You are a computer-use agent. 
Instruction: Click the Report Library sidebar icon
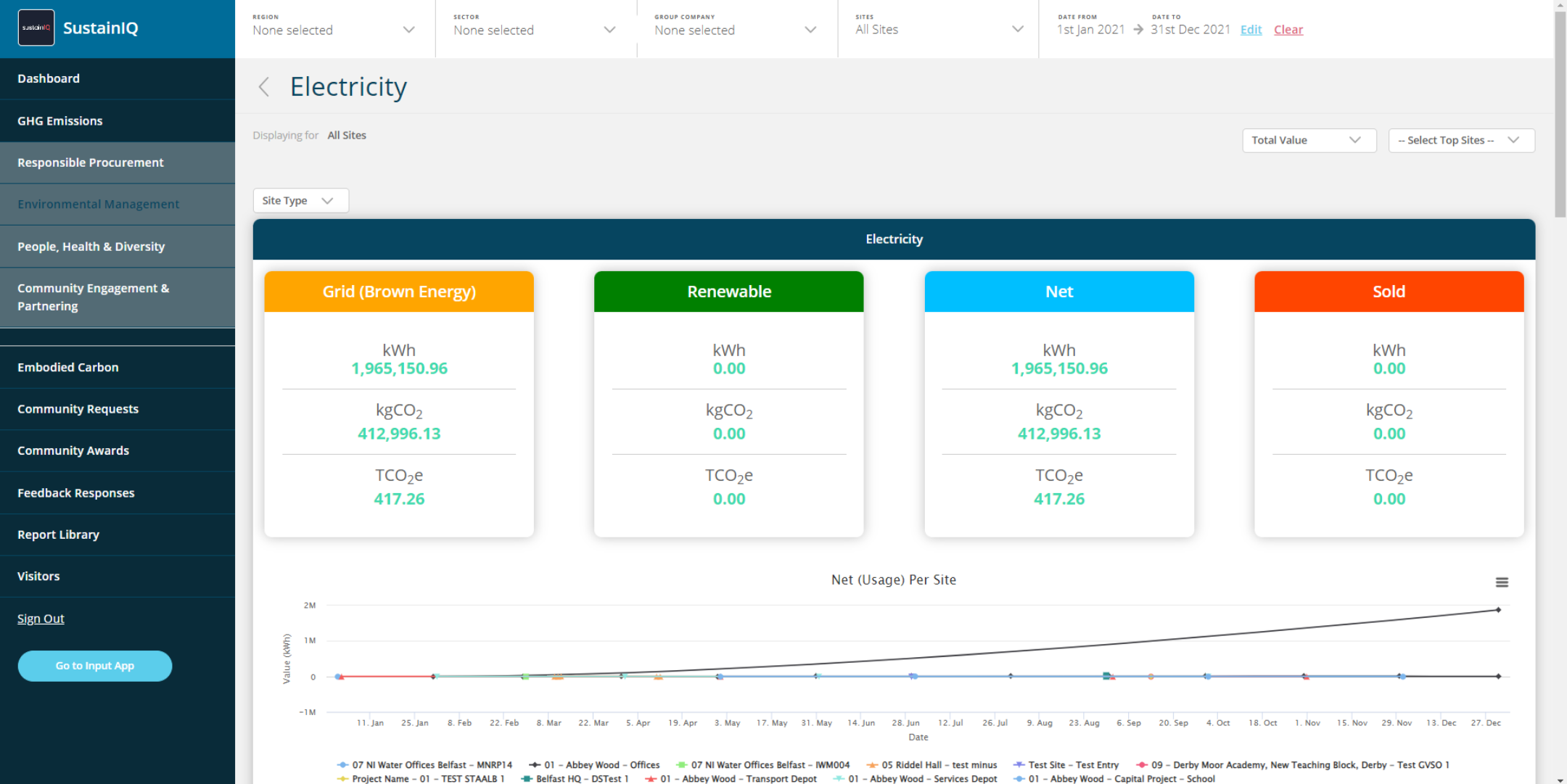coord(57,534)
